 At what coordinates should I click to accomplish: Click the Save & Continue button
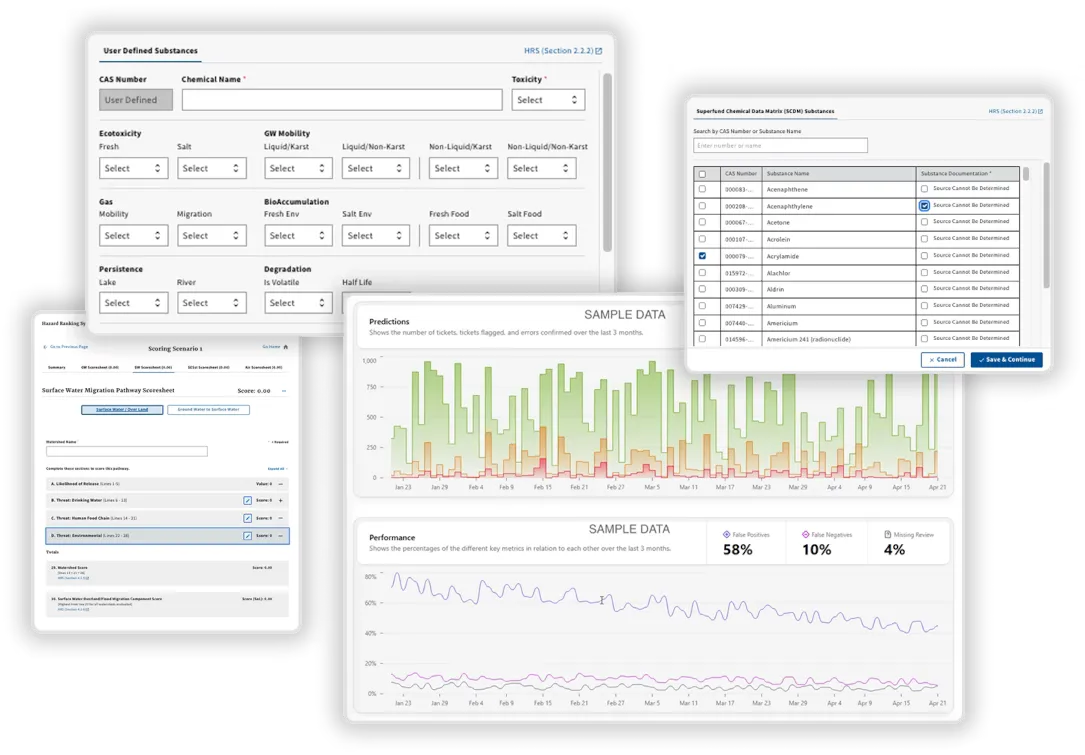[1006, 360]
